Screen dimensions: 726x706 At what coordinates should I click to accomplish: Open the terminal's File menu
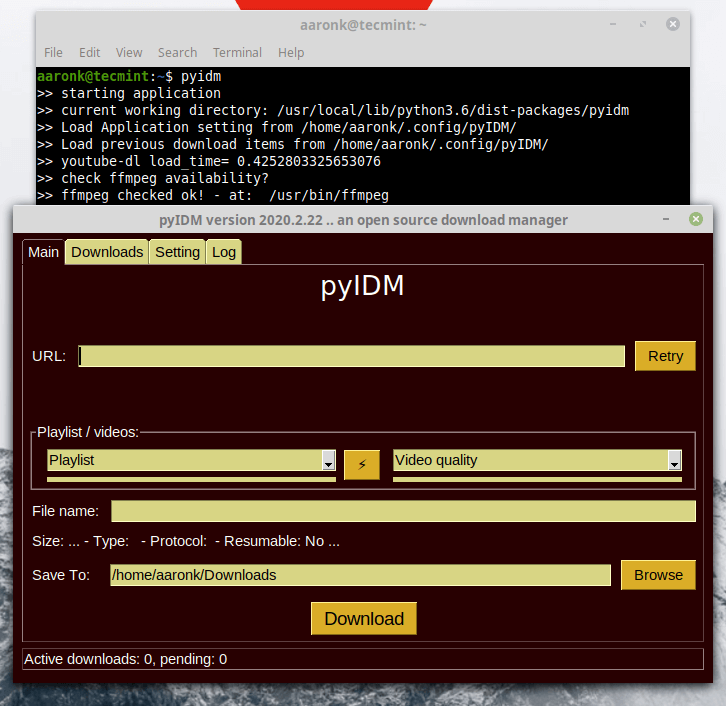point(53,52)
